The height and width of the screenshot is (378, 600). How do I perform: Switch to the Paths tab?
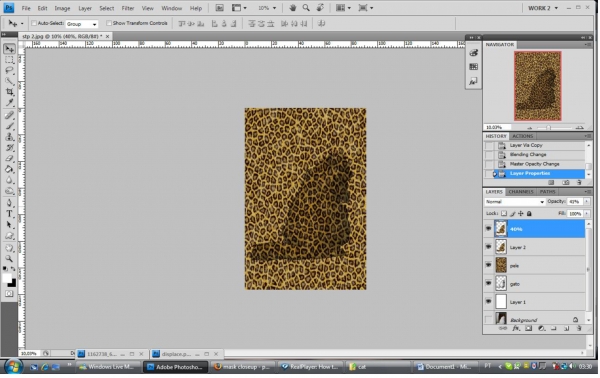[x=547, y=192]
